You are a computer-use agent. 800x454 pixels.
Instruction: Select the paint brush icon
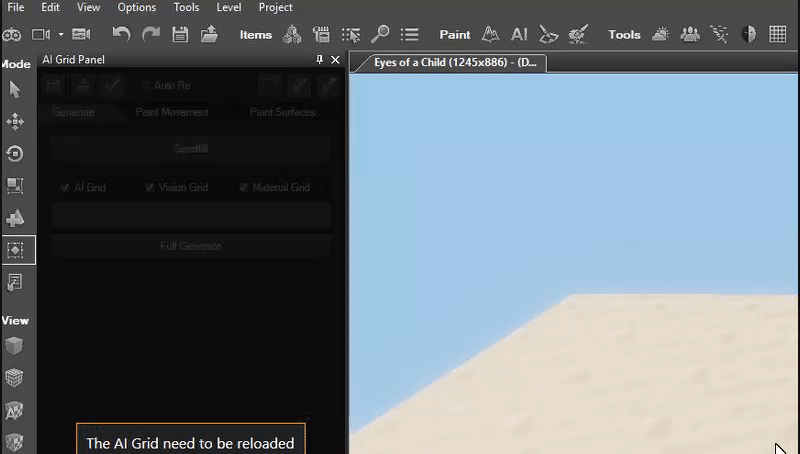click(548, 35)
